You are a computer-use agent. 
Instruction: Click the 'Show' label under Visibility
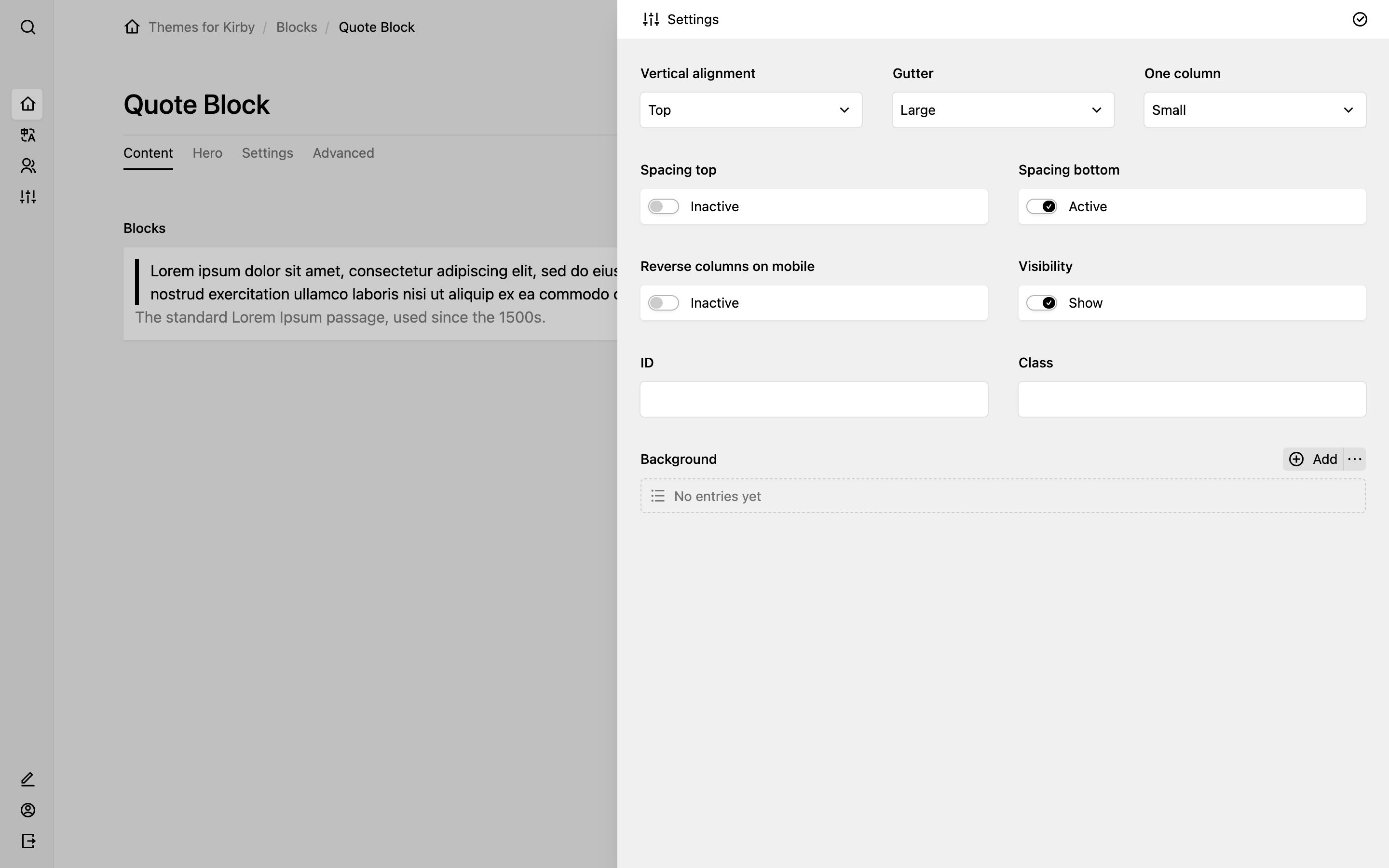[1085, 303]
